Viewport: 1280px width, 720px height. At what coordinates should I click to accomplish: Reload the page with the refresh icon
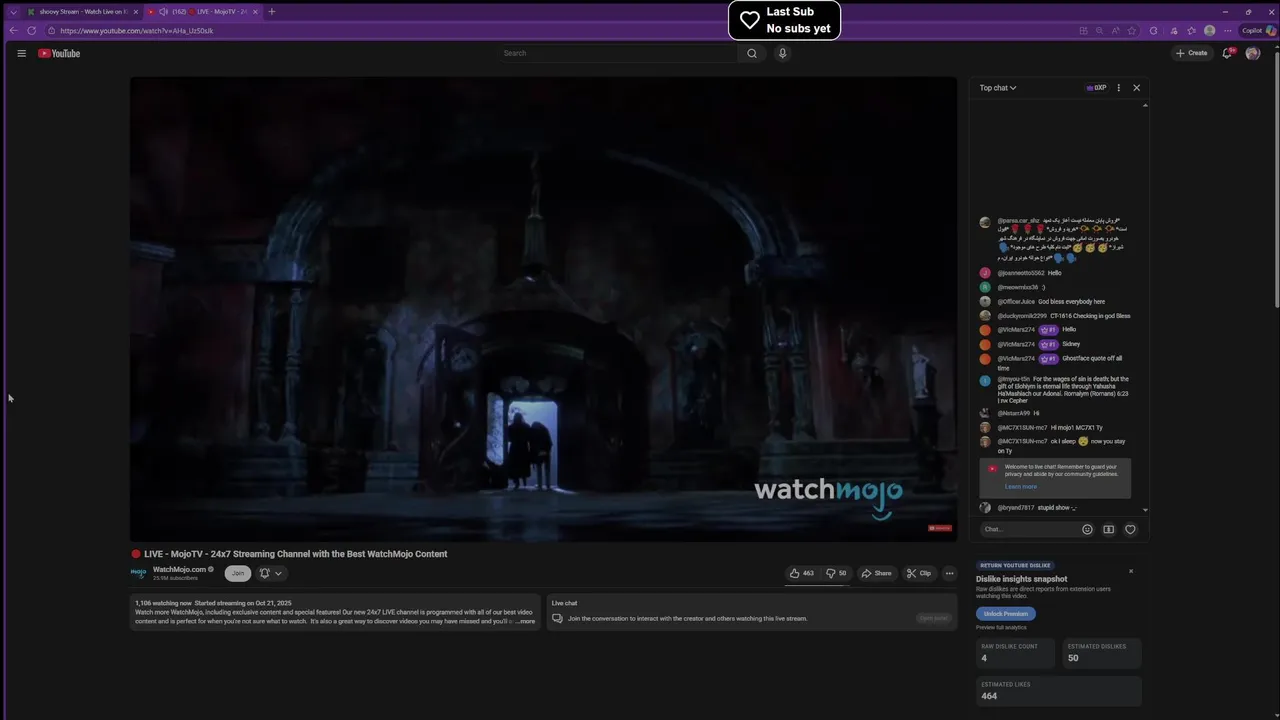(x=32, y=30)
